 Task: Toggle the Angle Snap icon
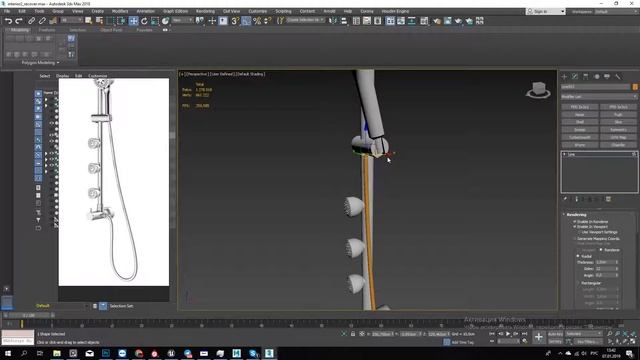246,21
